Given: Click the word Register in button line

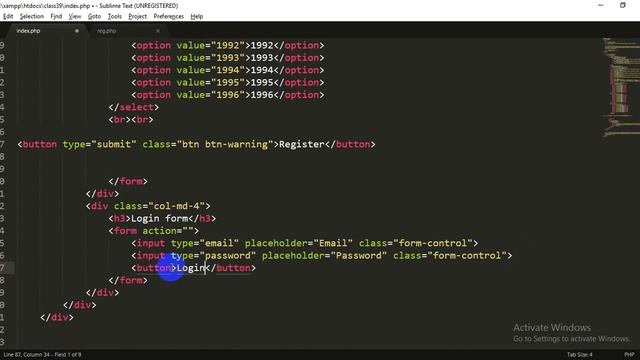Looking at the screenshot, I should pyautogui.click(x=302, y=144).
